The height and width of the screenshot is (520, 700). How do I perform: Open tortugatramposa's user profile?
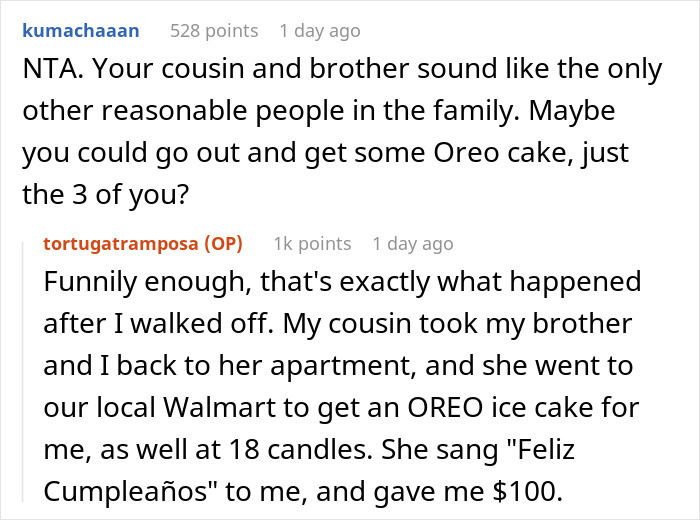[x=121, y=244]
